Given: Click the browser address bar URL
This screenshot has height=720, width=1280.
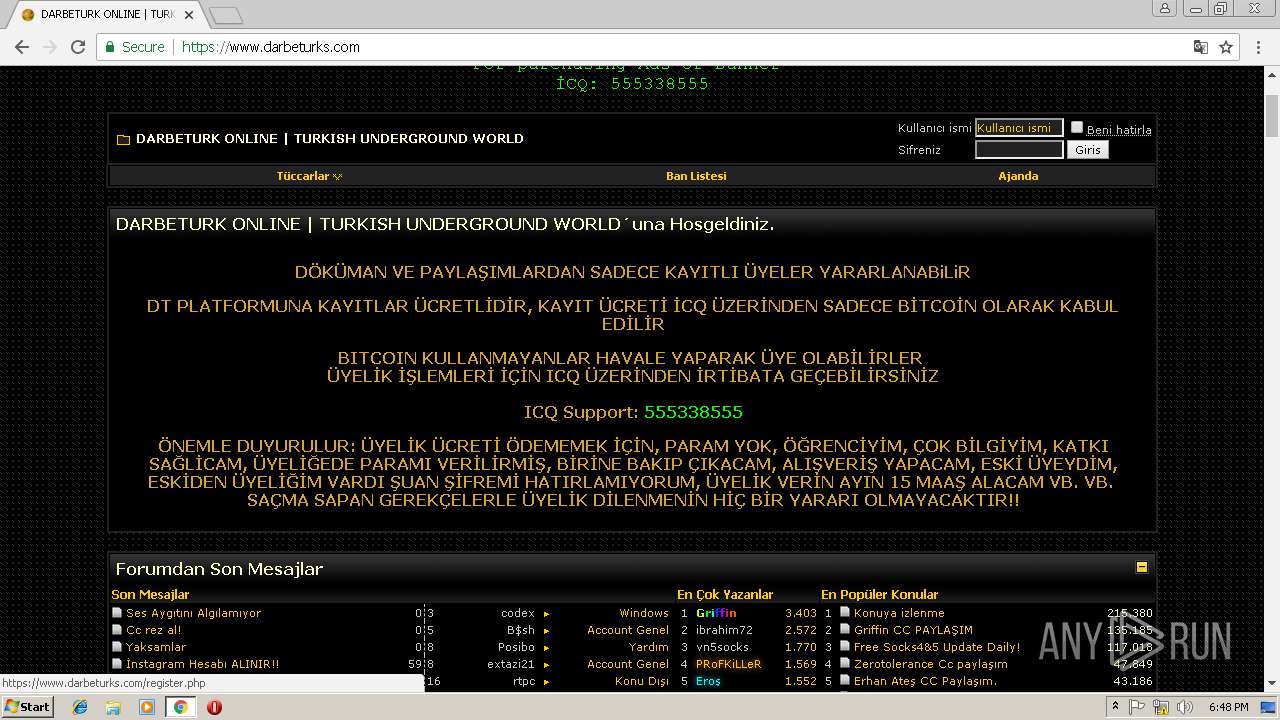Looking at the screenshot, I should click(271, 47).
